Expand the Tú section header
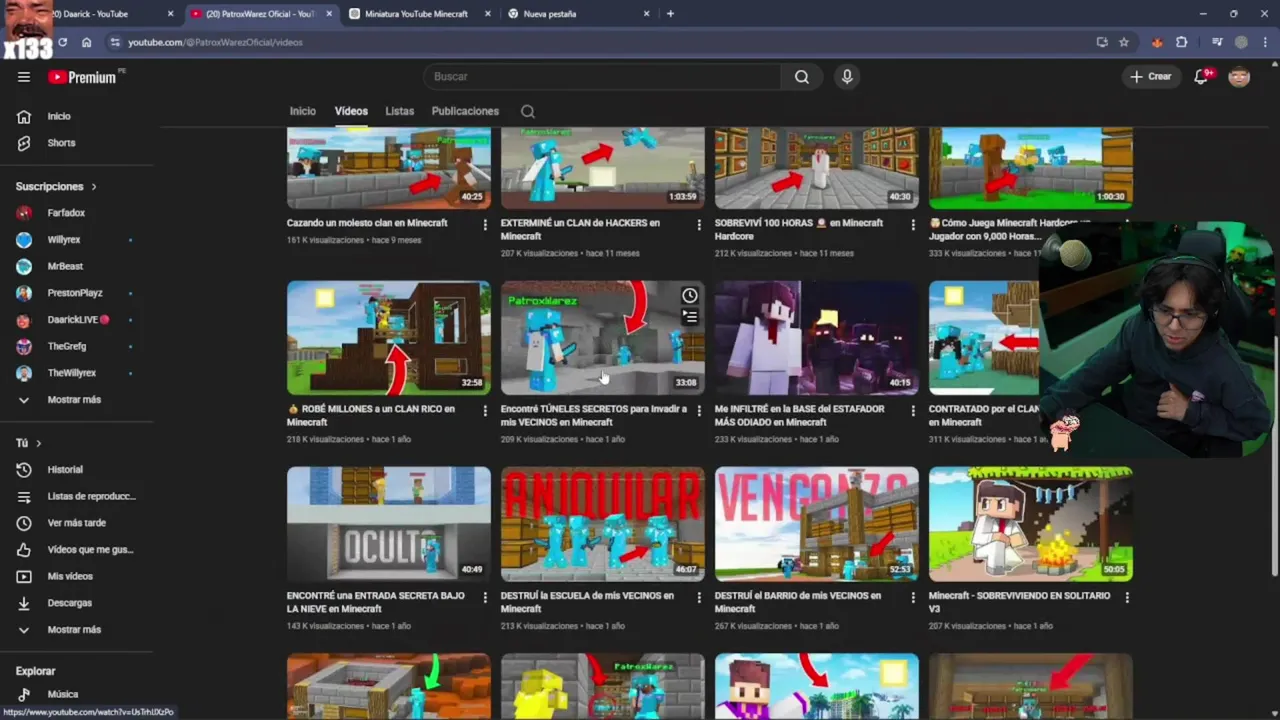This screenshot has height=720, width=1280. click(x=28, y=443)
